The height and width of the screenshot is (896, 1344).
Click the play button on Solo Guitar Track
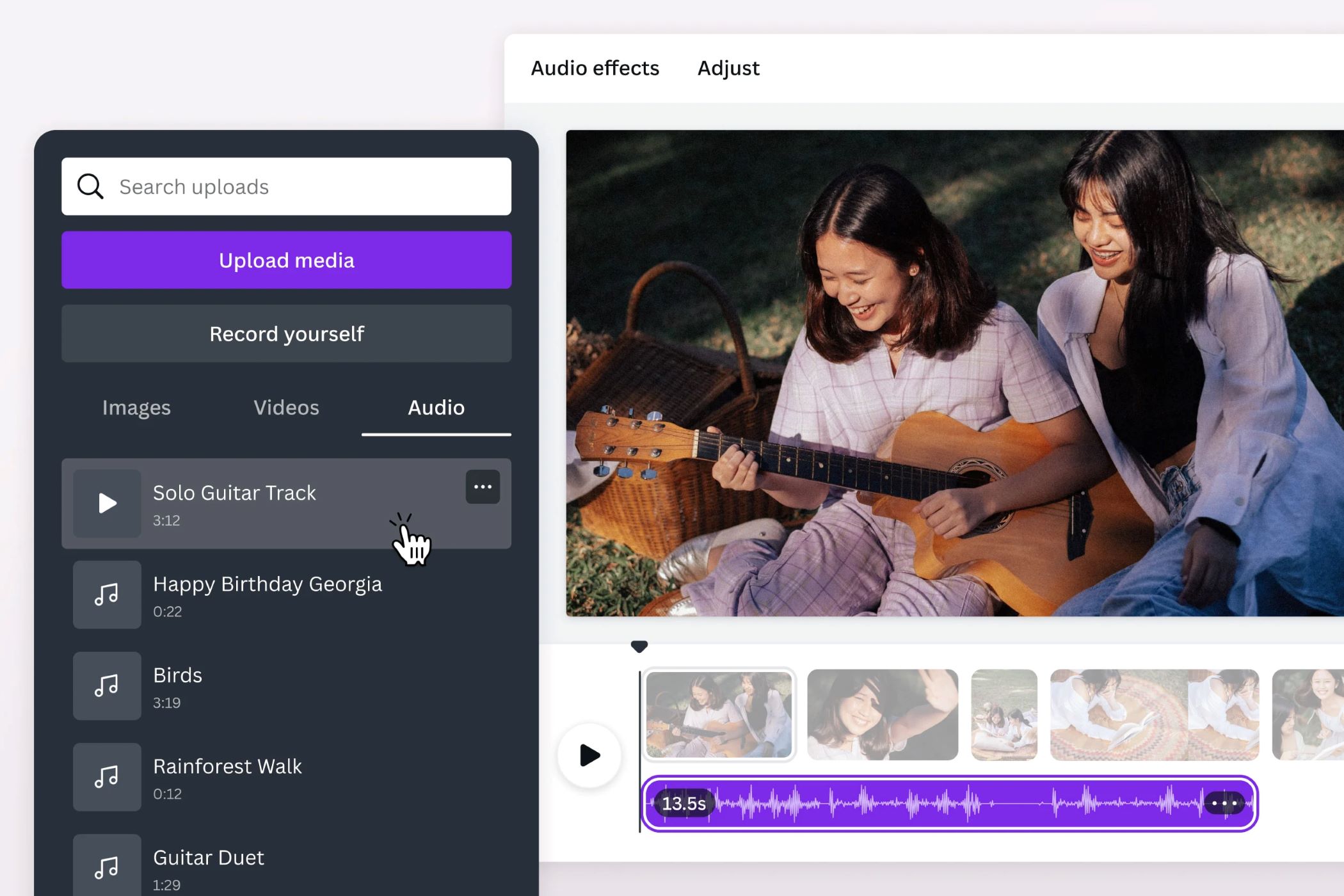(x=107, y=503)
